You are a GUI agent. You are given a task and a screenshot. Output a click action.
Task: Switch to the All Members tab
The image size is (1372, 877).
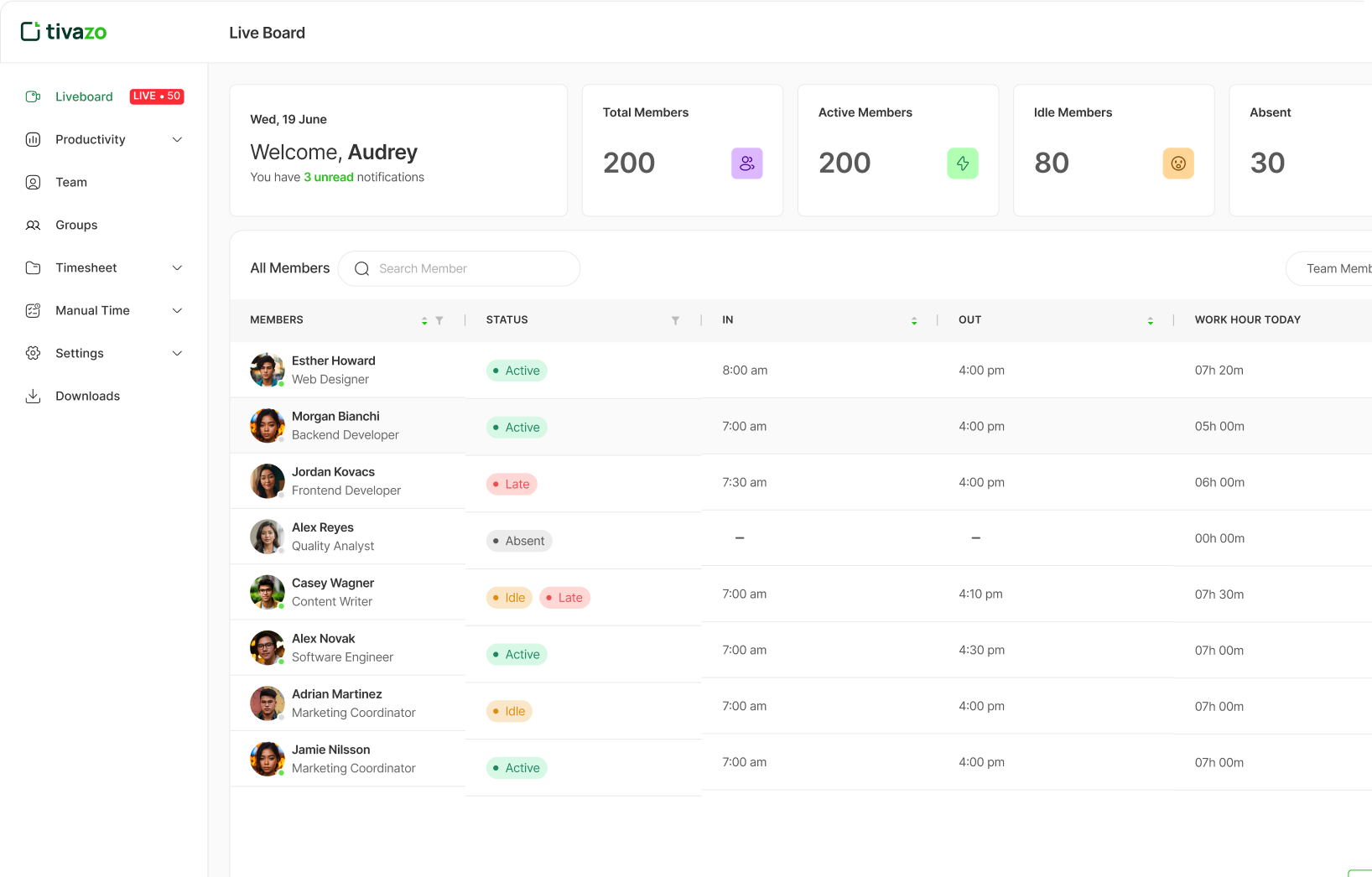click(289, 268)
